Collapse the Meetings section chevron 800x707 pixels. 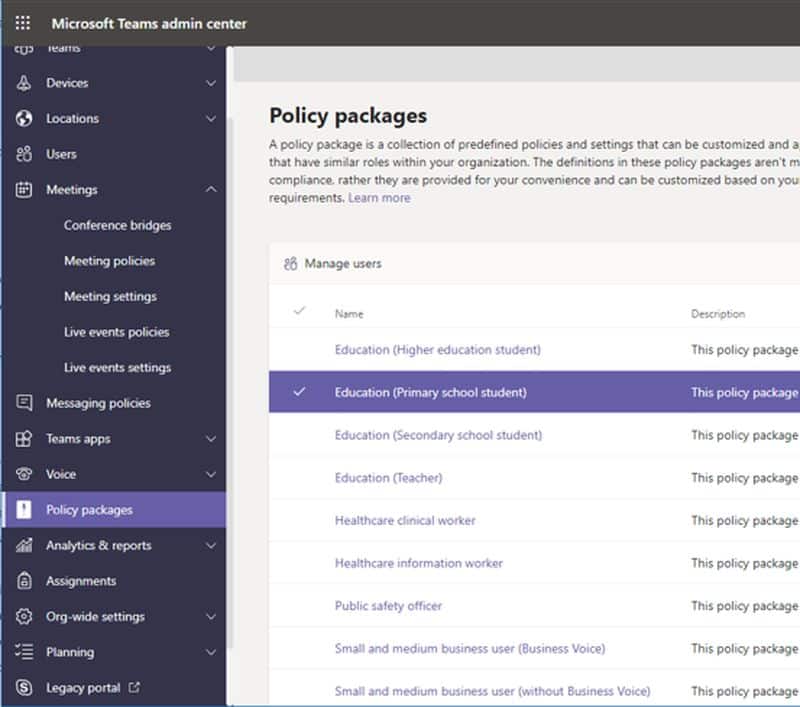[211, 189]
